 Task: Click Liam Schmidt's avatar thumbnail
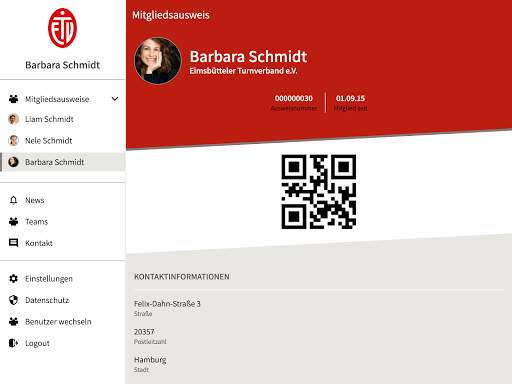tap(13, 119)
